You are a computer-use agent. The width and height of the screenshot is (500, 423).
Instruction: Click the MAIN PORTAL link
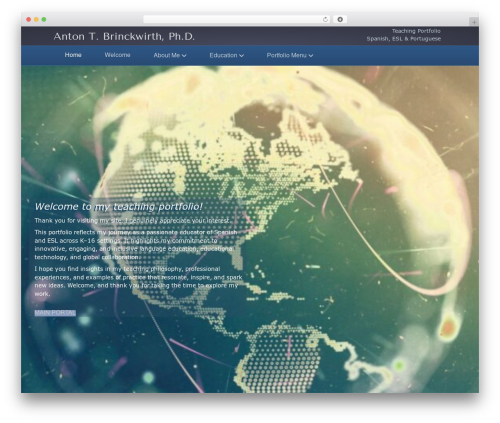tap(55, 313)
